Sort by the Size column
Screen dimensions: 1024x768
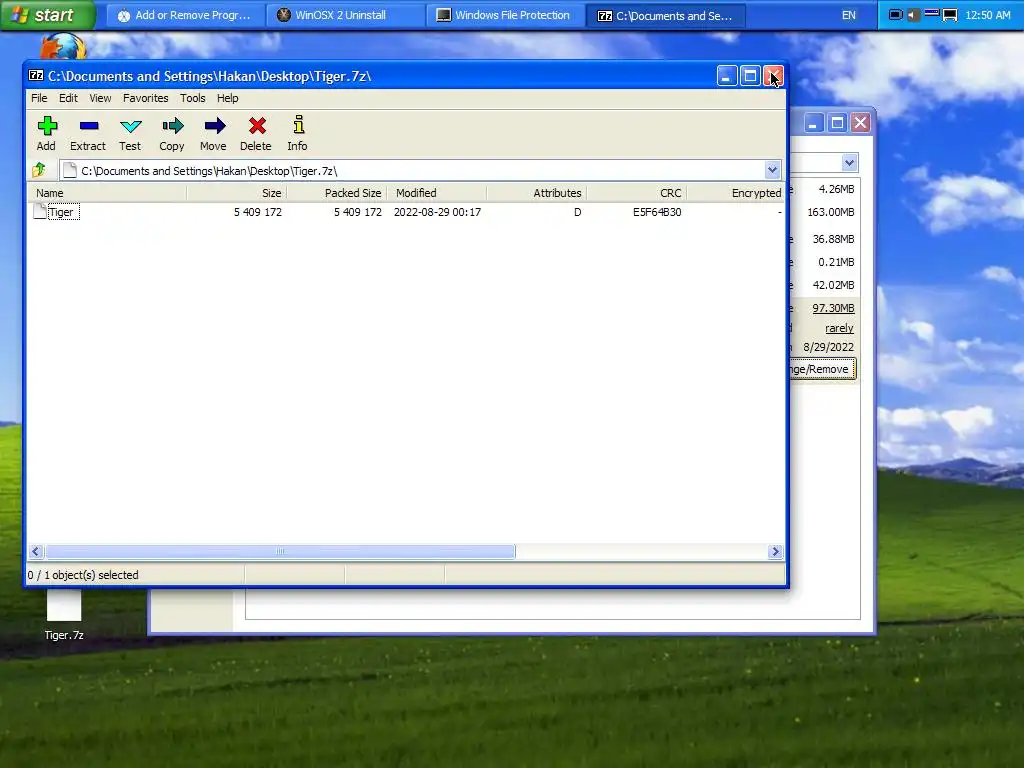pos(236,193)
